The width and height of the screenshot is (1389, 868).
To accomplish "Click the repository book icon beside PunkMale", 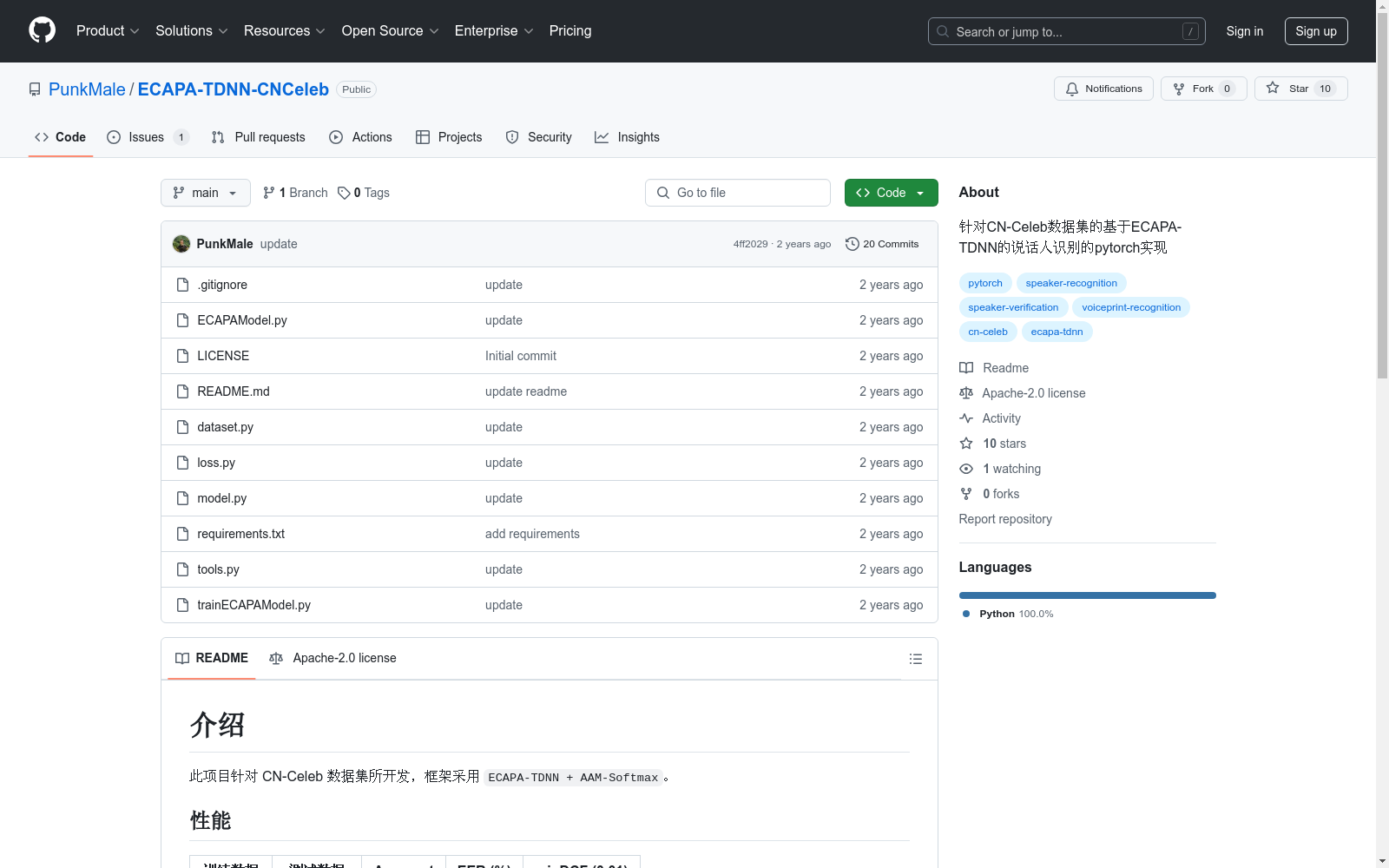I will tap(35, 89).
